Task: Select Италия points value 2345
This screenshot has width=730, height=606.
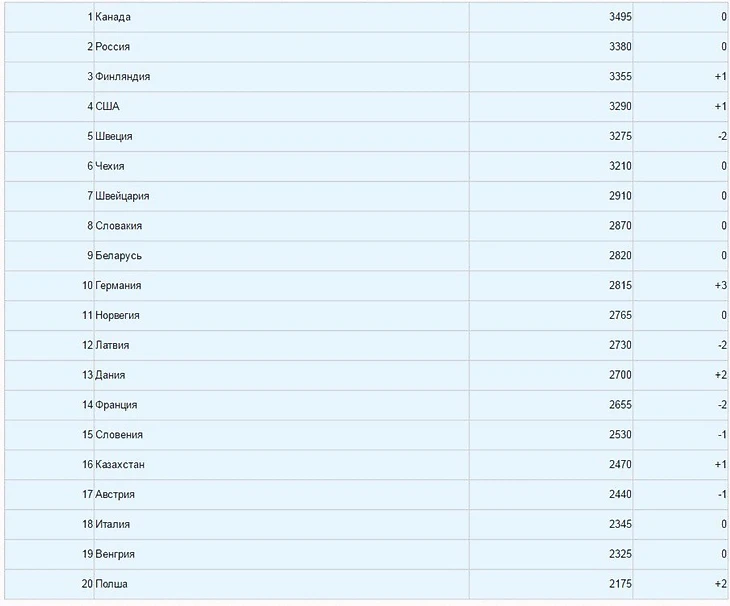Action: tap(620, 524)
